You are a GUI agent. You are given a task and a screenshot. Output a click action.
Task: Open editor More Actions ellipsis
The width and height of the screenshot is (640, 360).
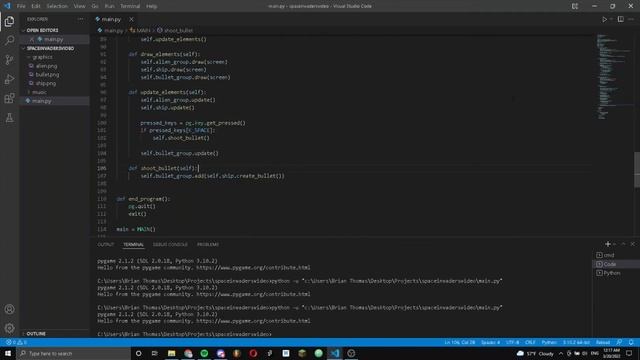(631, 19)
